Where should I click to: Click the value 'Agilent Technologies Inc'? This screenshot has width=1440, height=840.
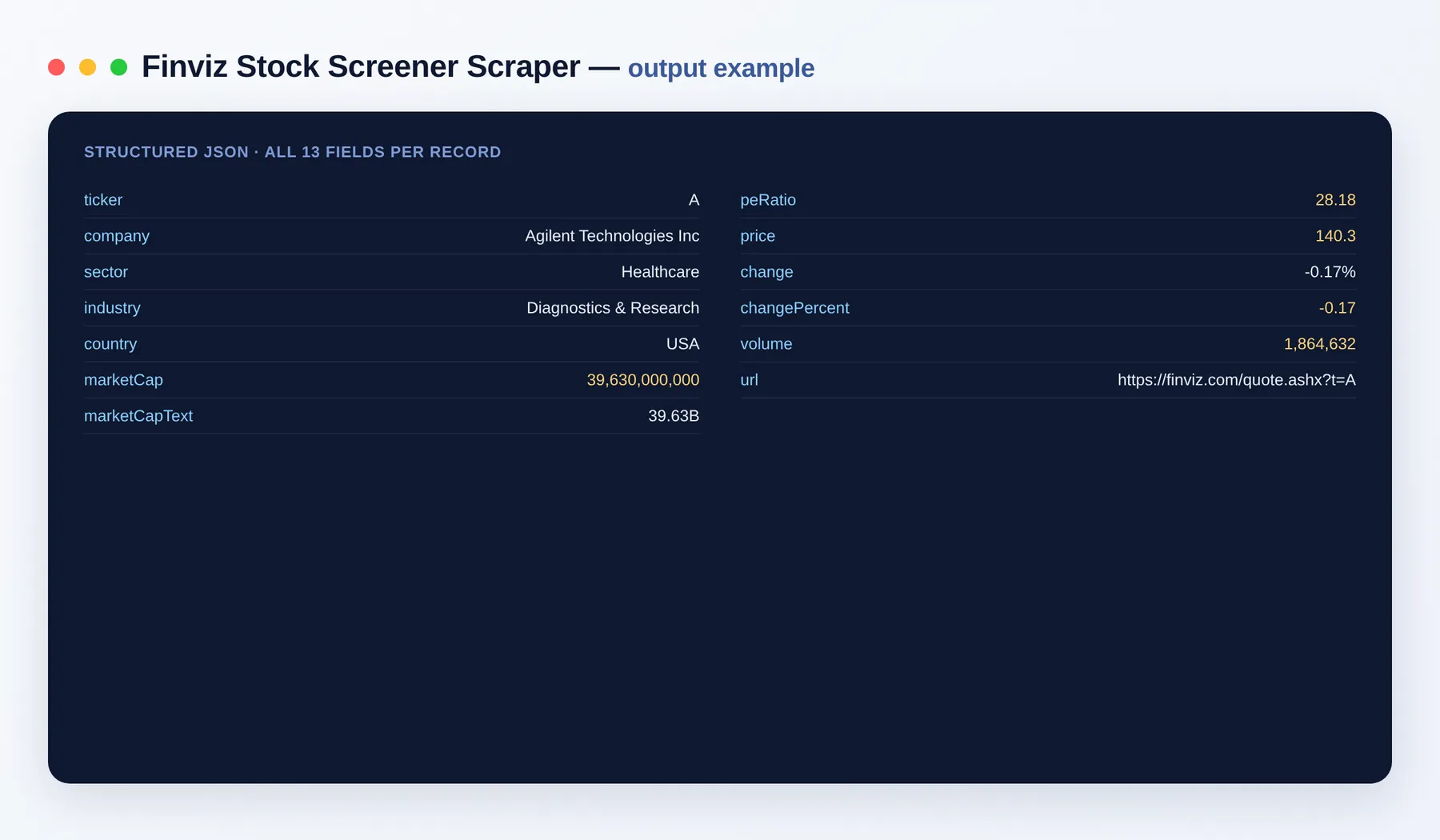click(x=612, y=236)
